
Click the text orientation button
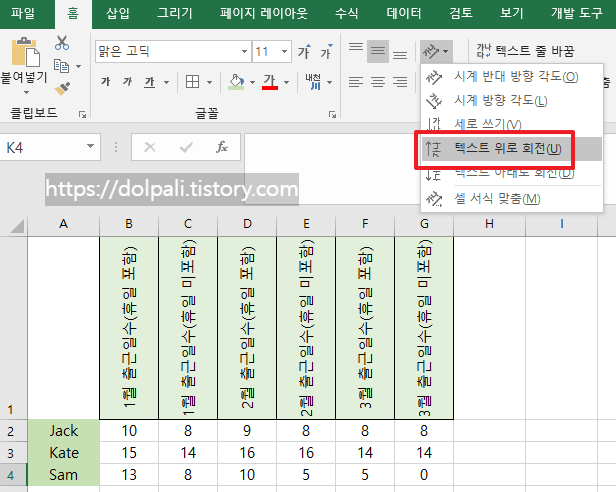[x=436, y=51]
